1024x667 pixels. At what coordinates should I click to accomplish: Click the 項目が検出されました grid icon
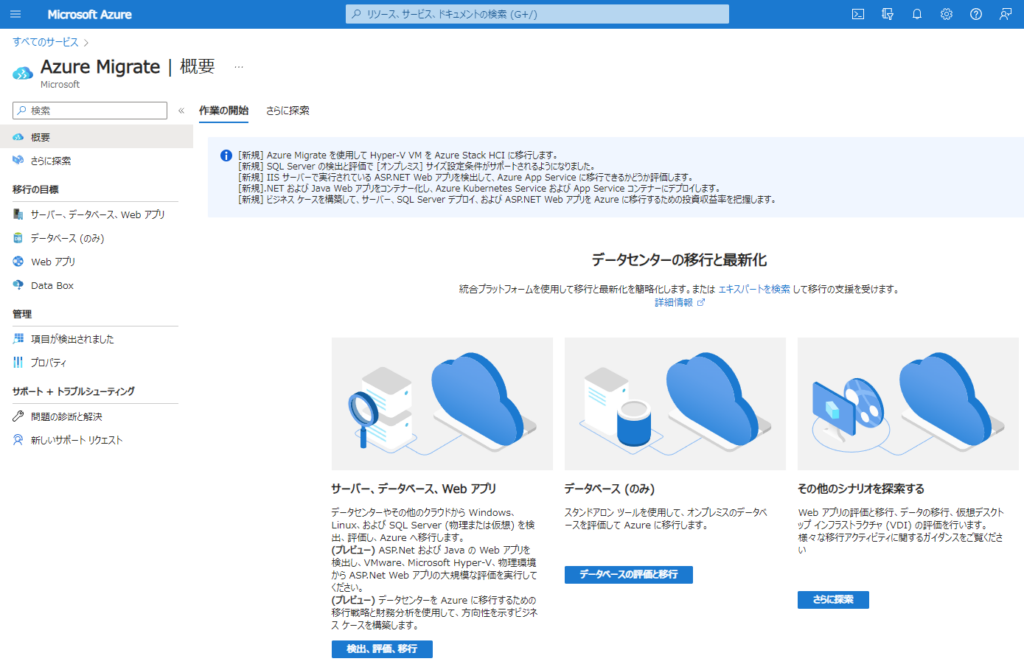[x=18, y=338]
